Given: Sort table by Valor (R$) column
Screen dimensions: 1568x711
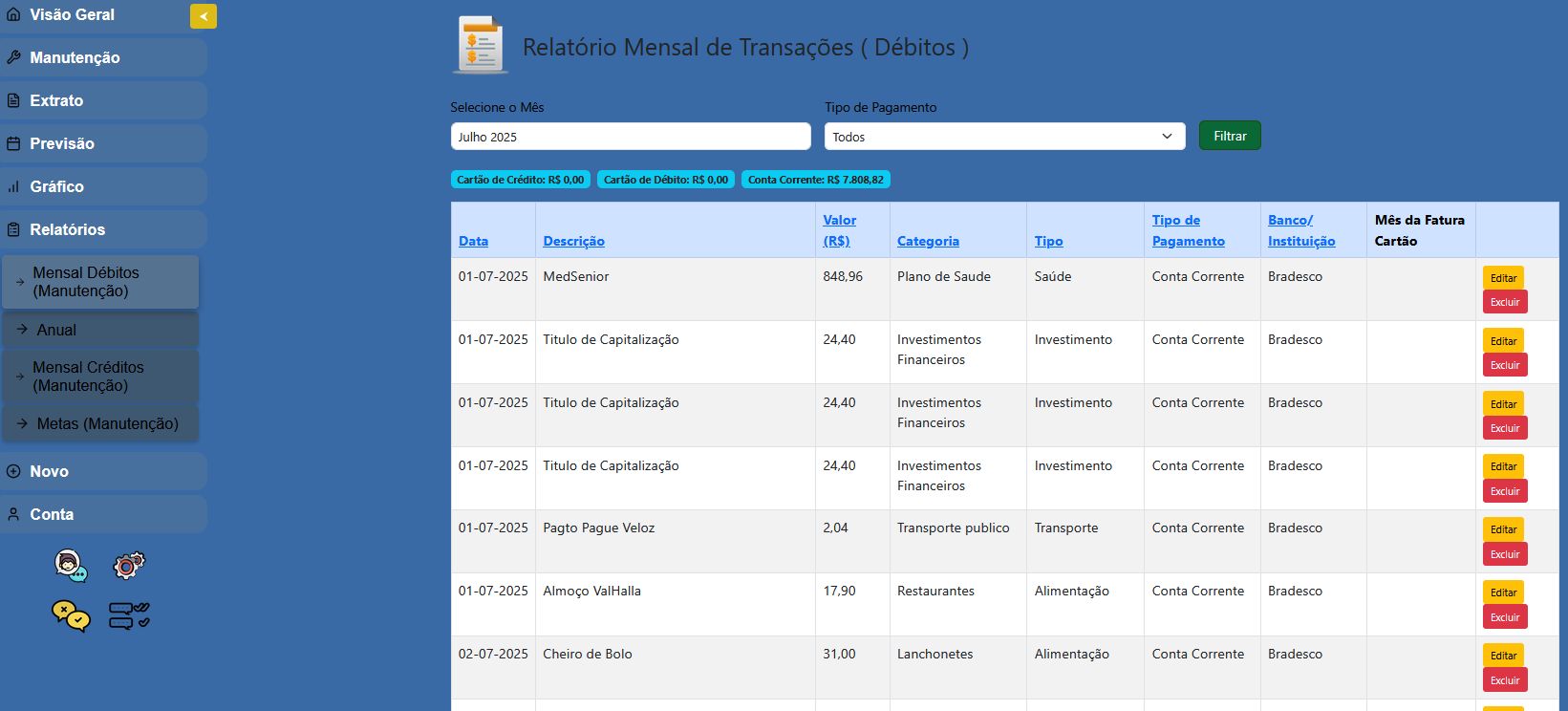Looking at the screenshot, I should [839, 230].
